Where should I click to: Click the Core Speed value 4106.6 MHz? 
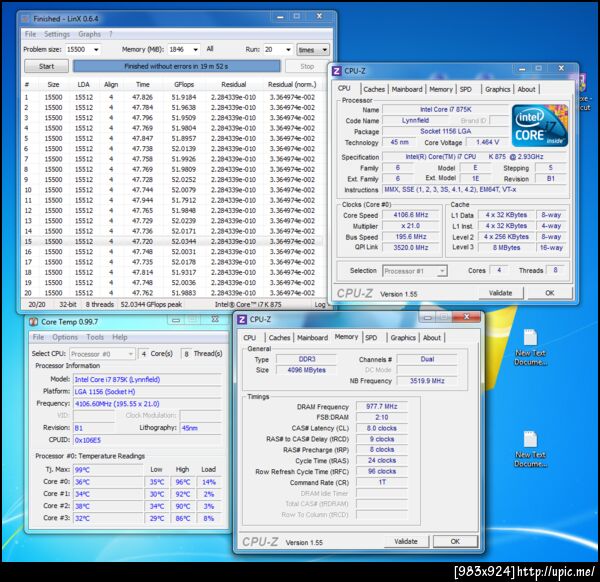[x=411, y=215]
